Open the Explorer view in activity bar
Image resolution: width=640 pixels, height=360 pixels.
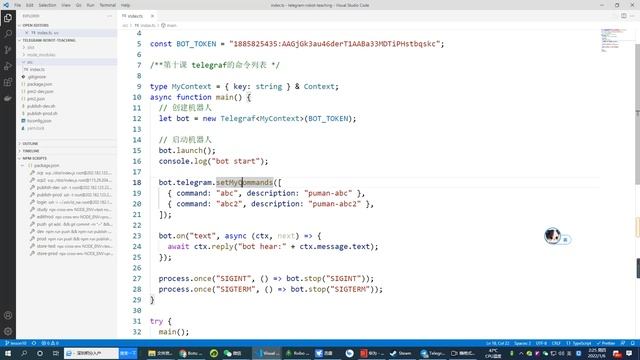pyautogui.click(x=8, y=18)
